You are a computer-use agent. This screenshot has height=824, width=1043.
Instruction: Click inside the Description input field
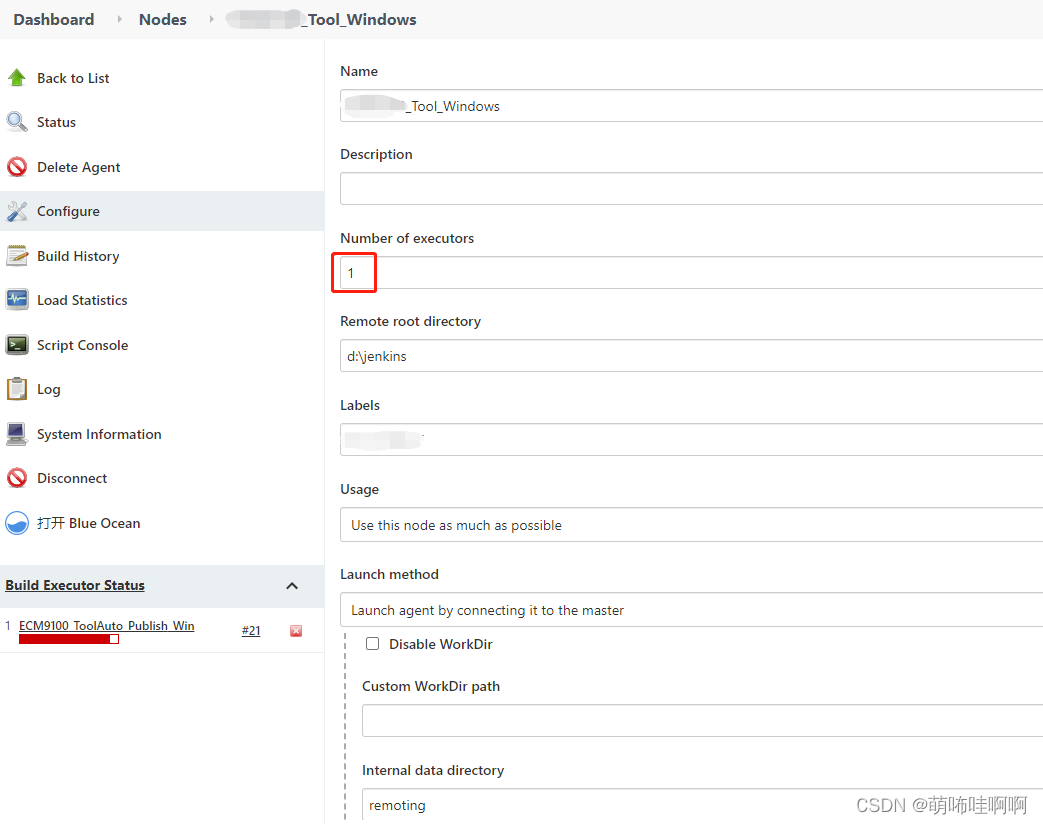click(x=692, y=188)
